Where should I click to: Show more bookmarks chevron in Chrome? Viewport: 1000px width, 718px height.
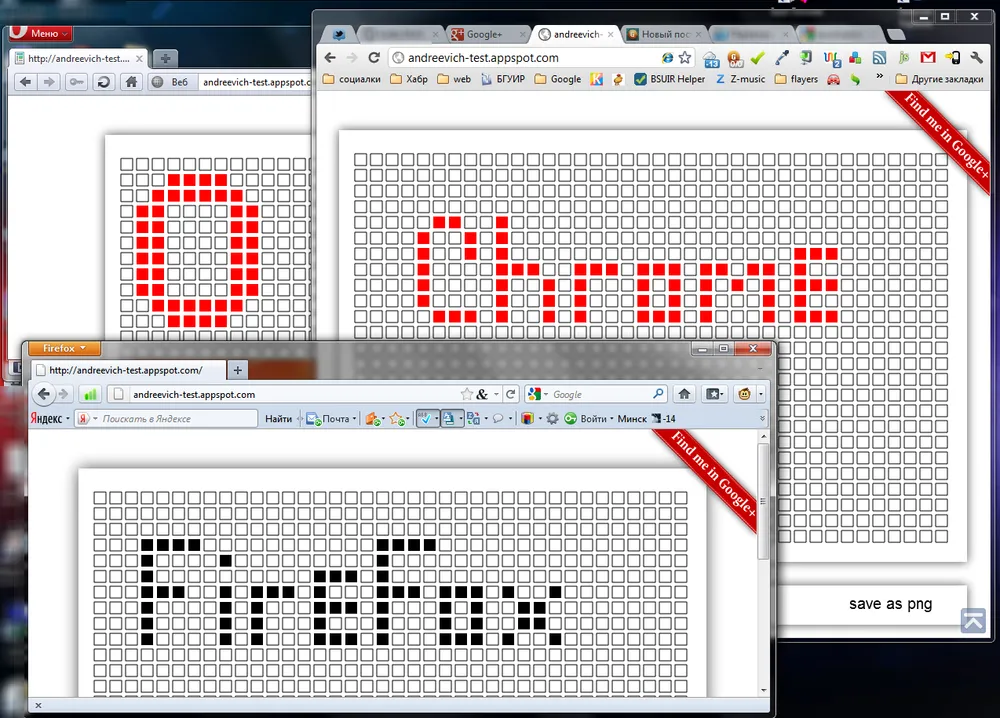(879, 77)
